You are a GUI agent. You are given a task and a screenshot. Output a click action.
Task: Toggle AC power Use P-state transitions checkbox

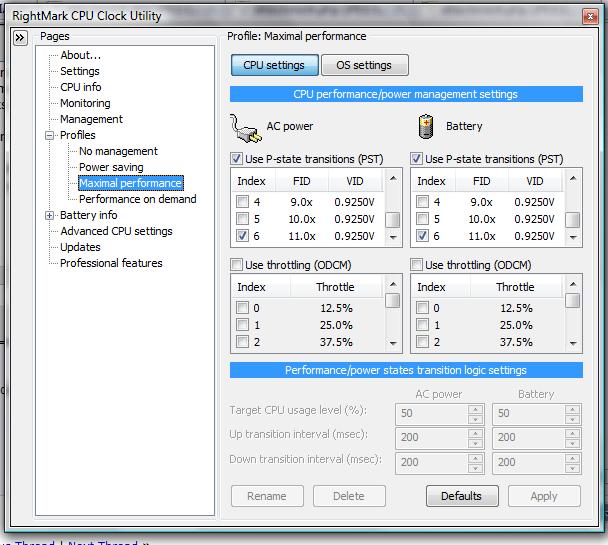tap(236, 159)
